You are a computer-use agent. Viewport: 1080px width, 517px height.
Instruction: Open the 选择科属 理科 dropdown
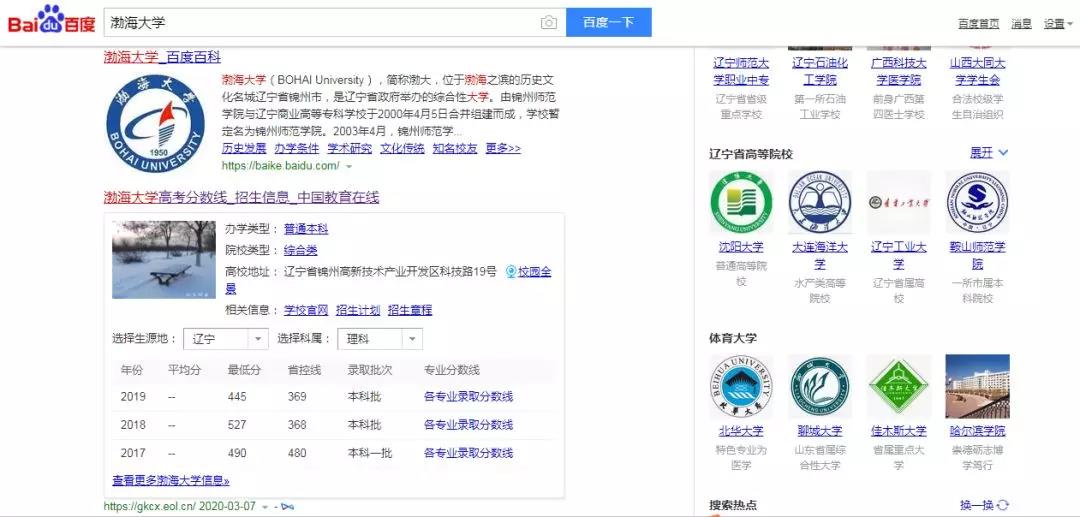click(380, 339)
